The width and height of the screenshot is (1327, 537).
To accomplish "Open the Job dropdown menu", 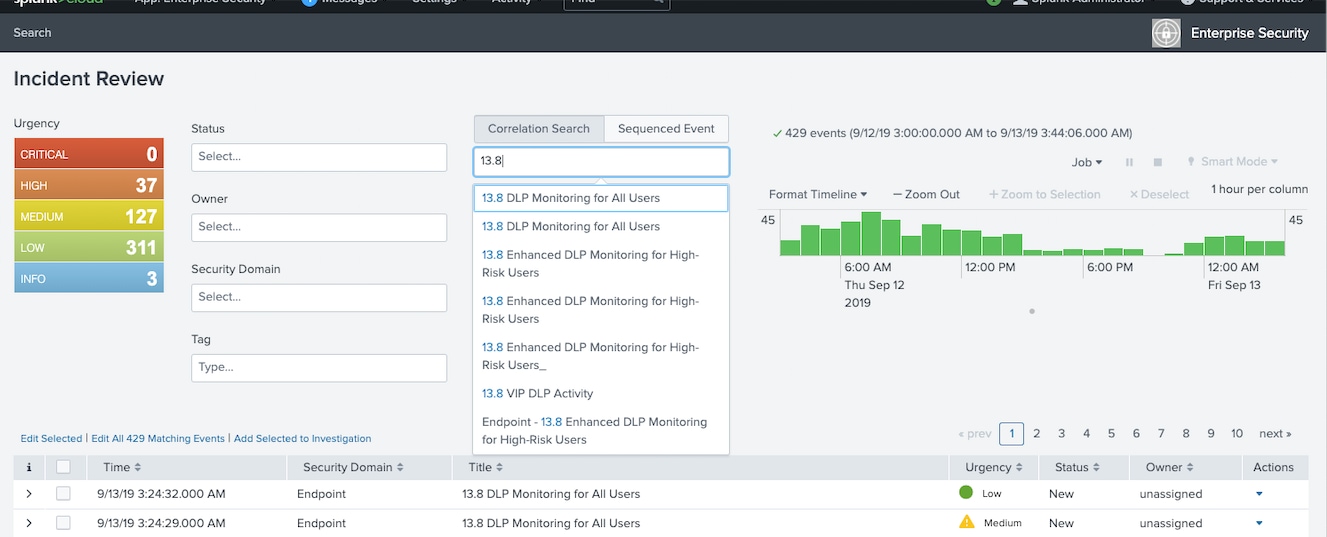I will 1087,162.
